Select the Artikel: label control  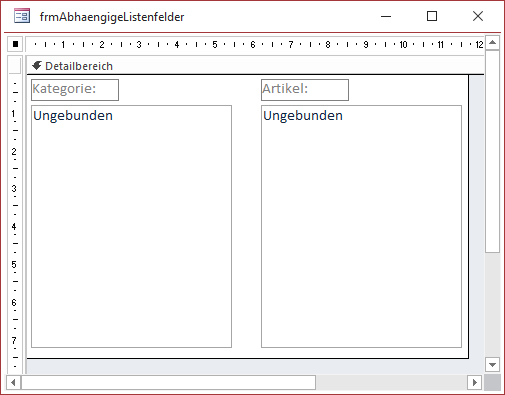pos(305,90)
